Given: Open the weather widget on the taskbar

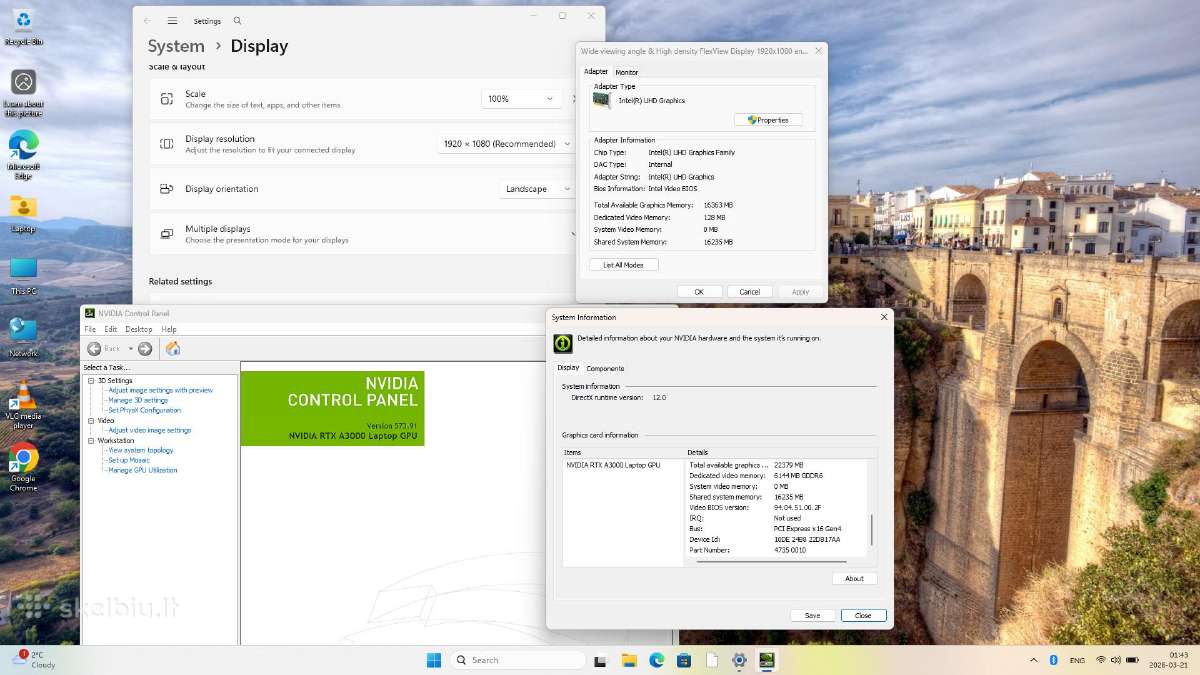Looking at the screenshot, I should (x=33, y=659).
